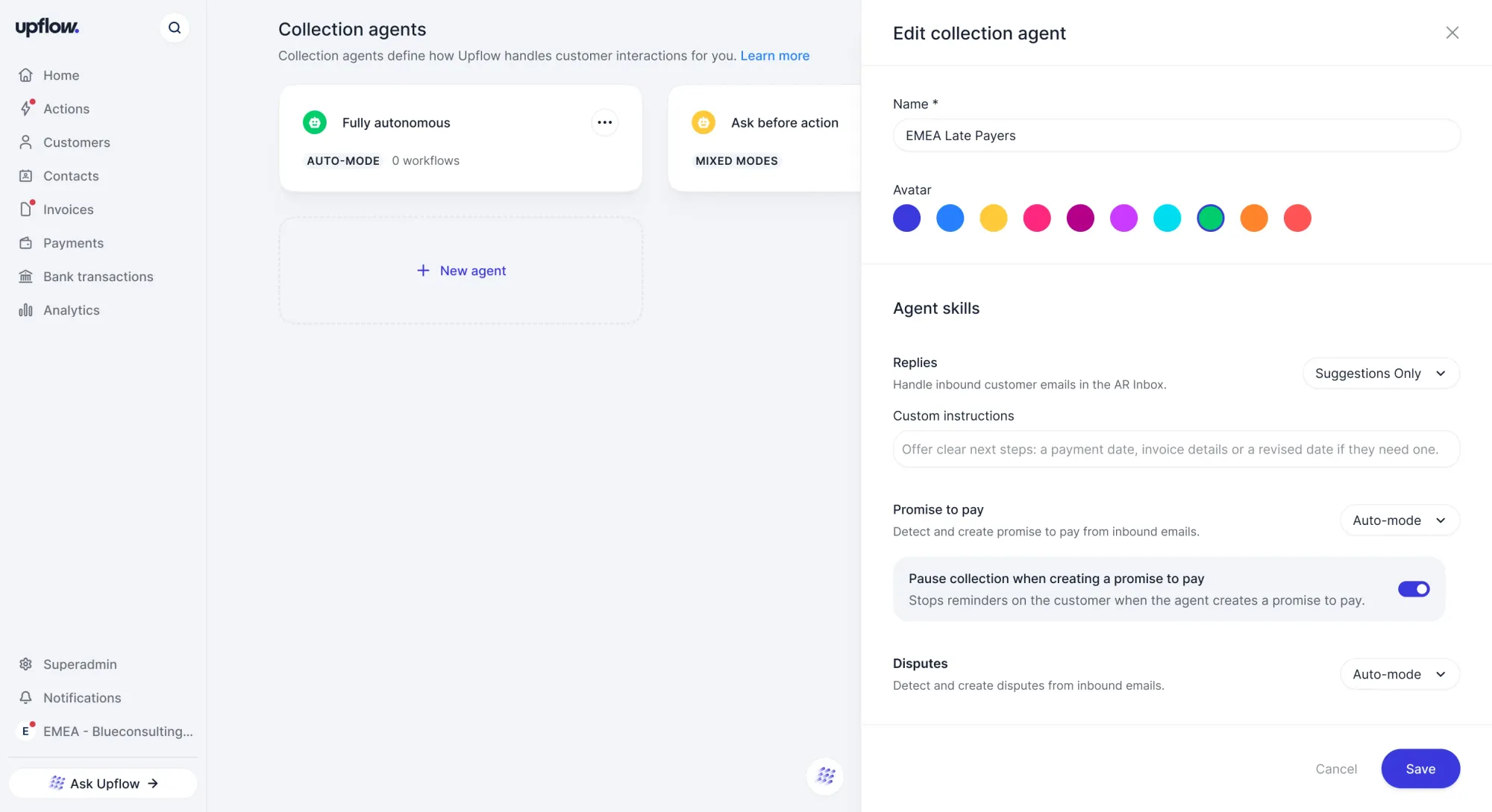This screenshot has width=1492, height=812.
Task: Click the Notifications bell icon
Action: pos(25,697)
